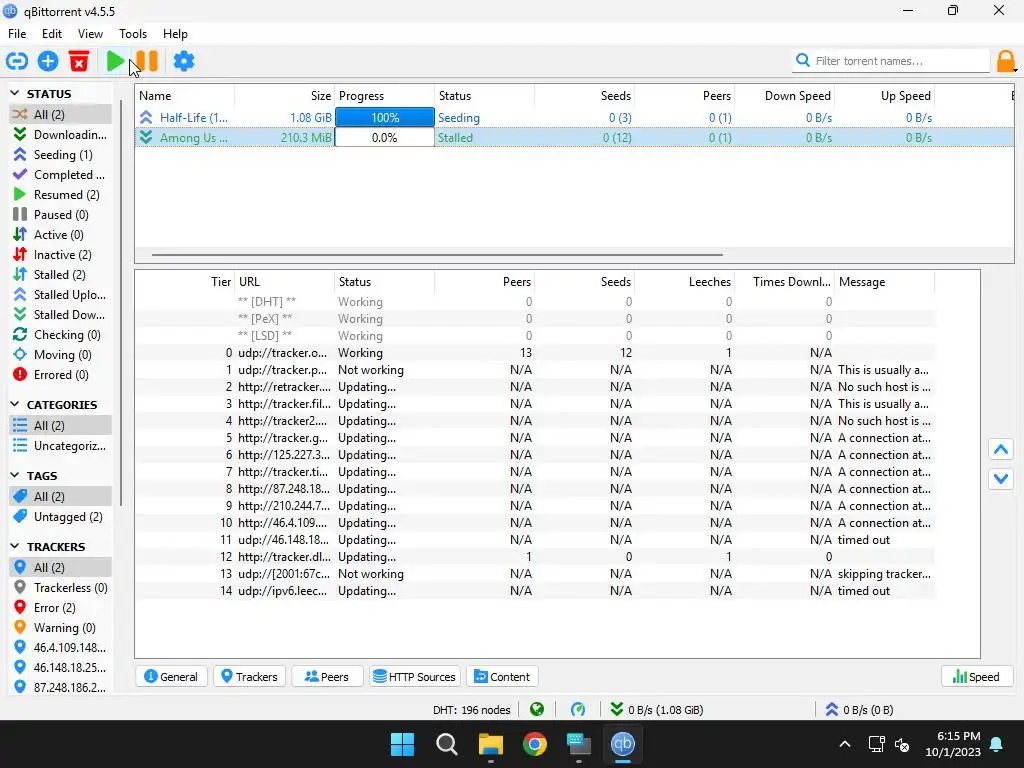Move tracker down with the down-arrow button
This screenshot has height=768, width=1024.
click(x=1001, y=479)
